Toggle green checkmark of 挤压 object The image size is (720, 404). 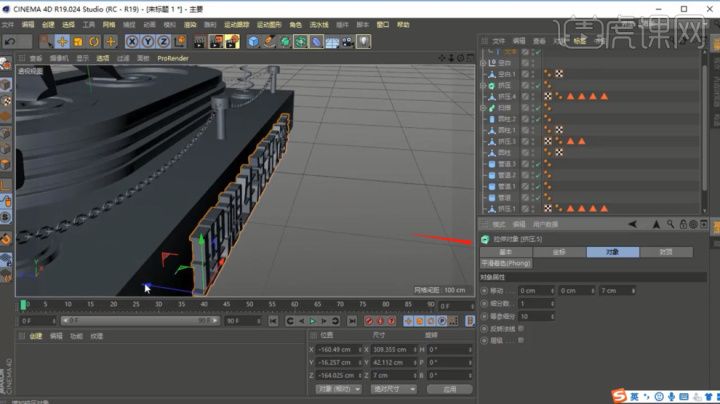coord(538,86)
